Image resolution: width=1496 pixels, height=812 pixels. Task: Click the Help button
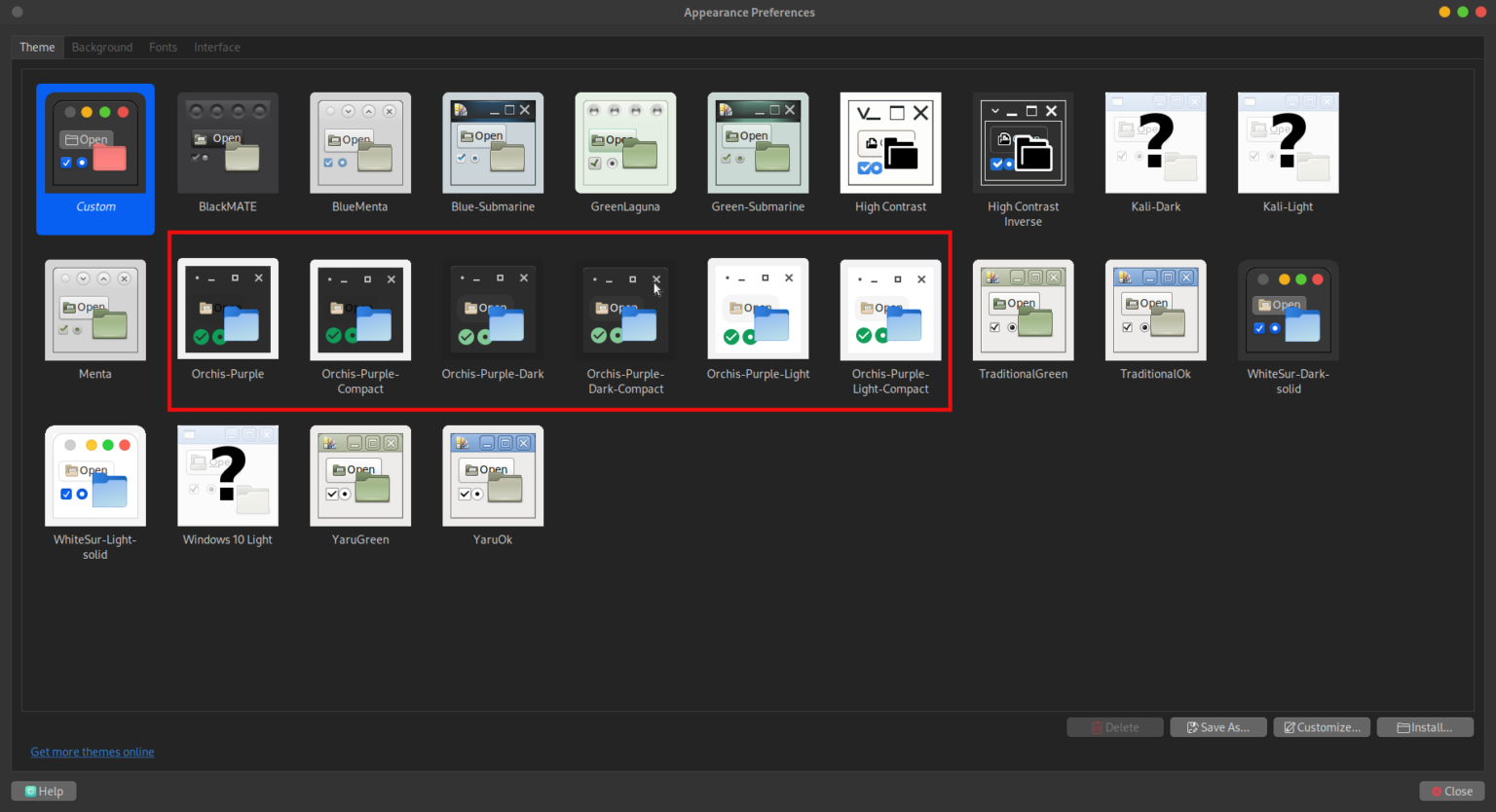pyautogui.click(x=44, y=792)
